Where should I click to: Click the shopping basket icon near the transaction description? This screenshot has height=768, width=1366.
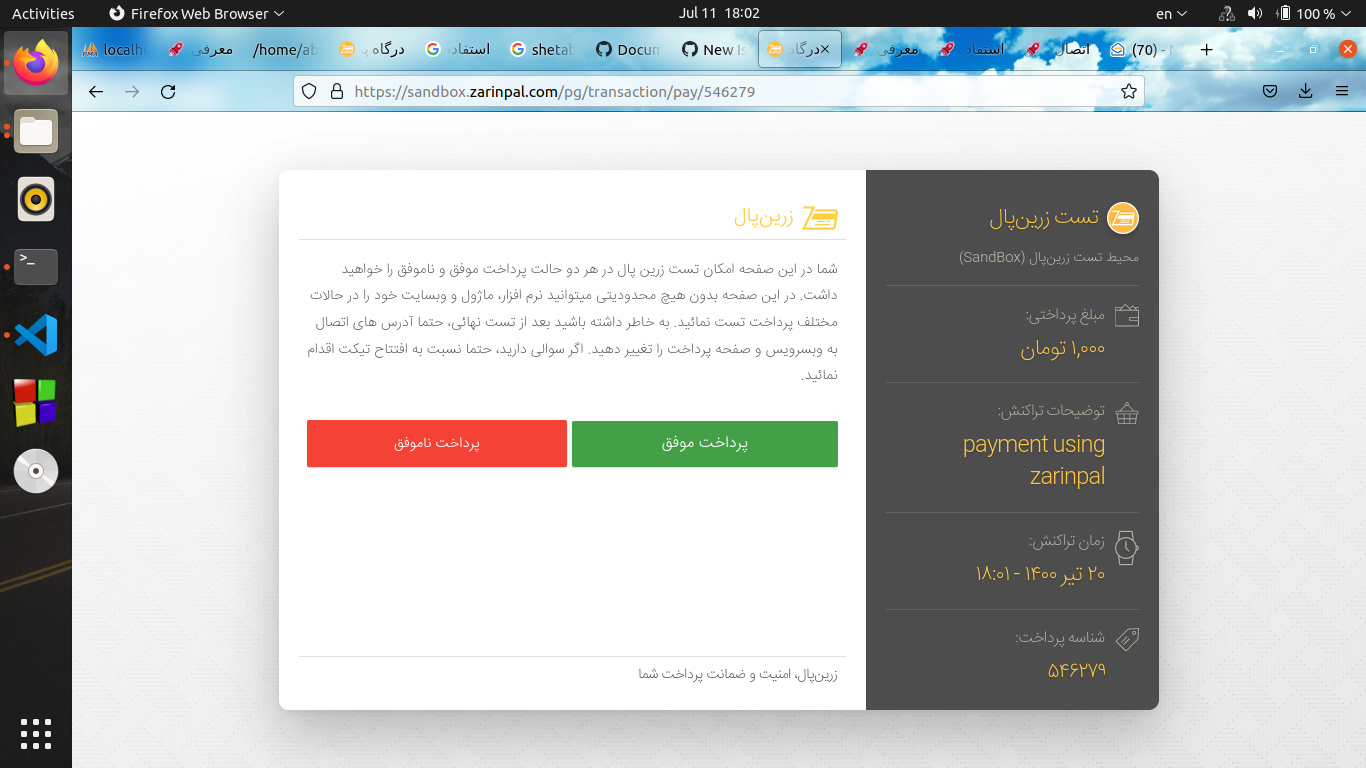point(1127,413)
